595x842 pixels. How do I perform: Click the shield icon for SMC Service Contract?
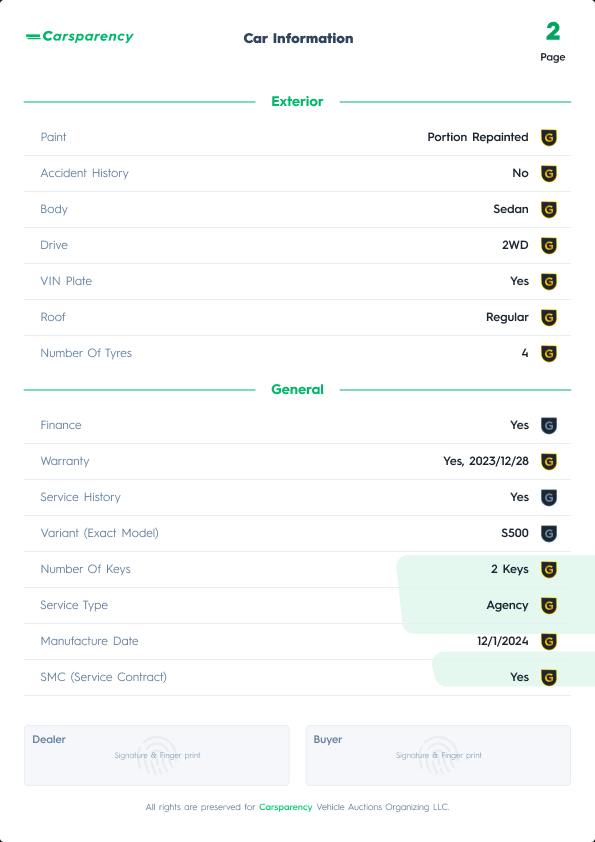[x=548, y=677]
